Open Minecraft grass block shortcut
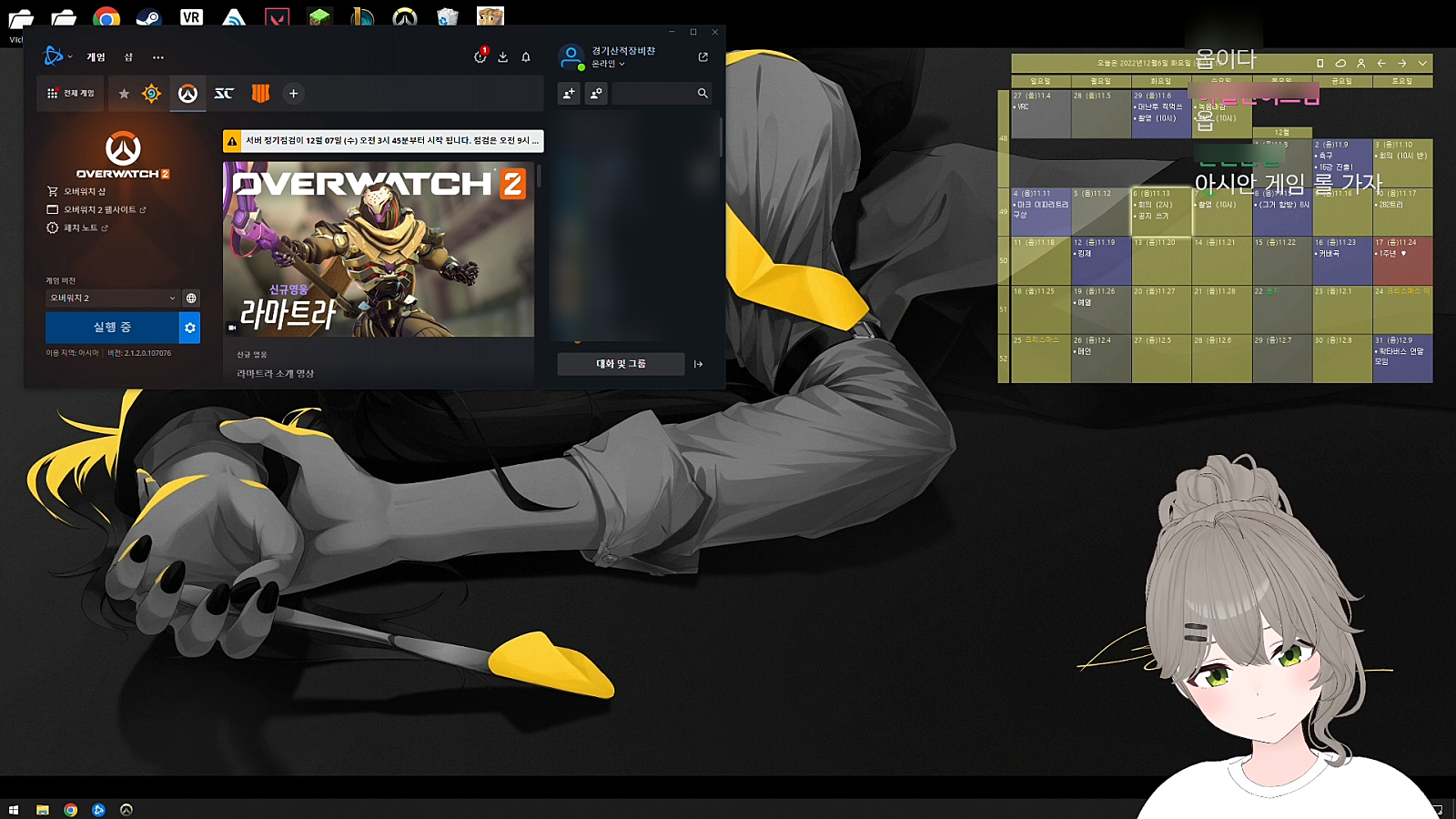Image resolution: width=1456 pixels, height=819 pixels. point(319,18)
